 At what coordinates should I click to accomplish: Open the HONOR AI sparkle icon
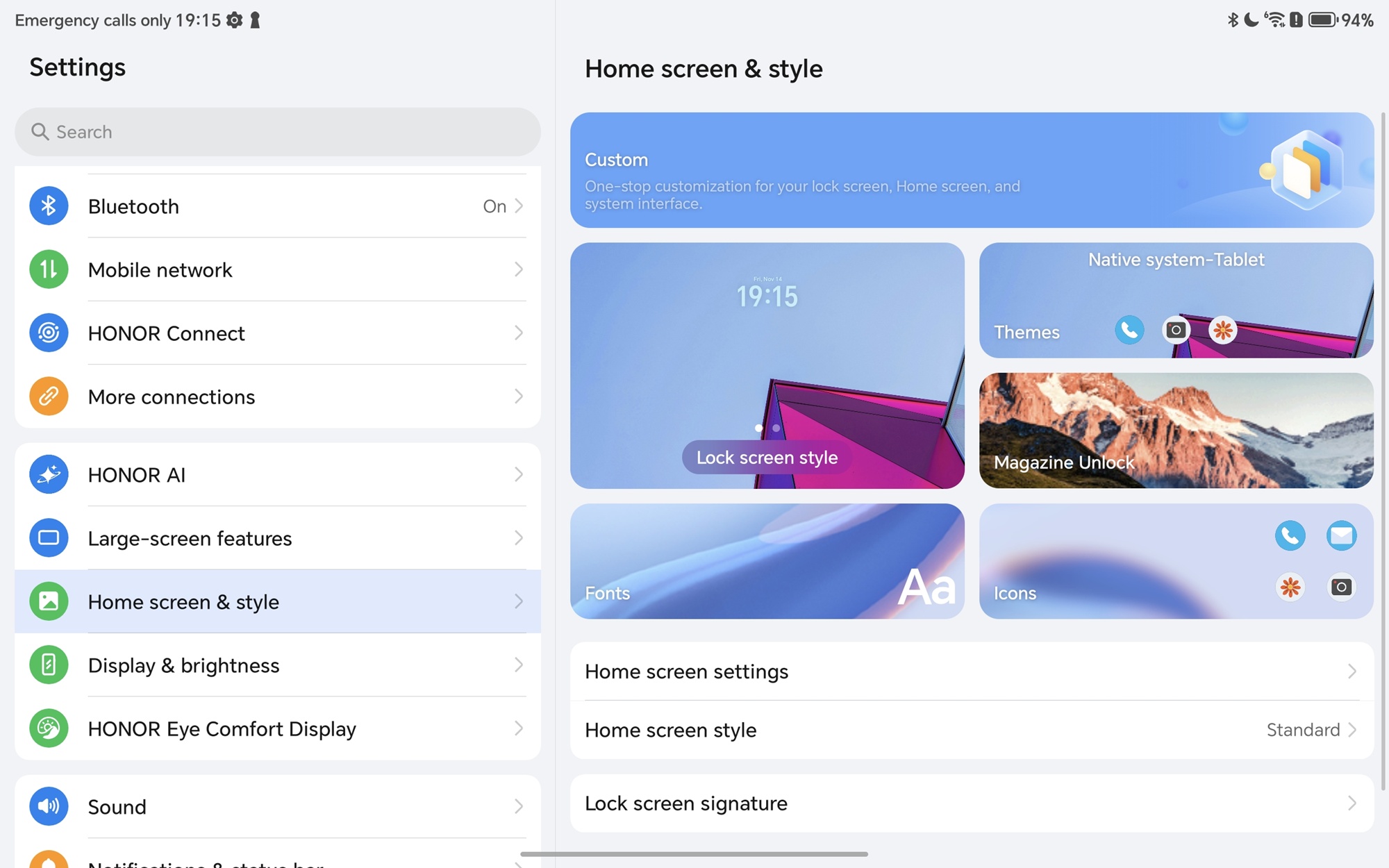49,474
